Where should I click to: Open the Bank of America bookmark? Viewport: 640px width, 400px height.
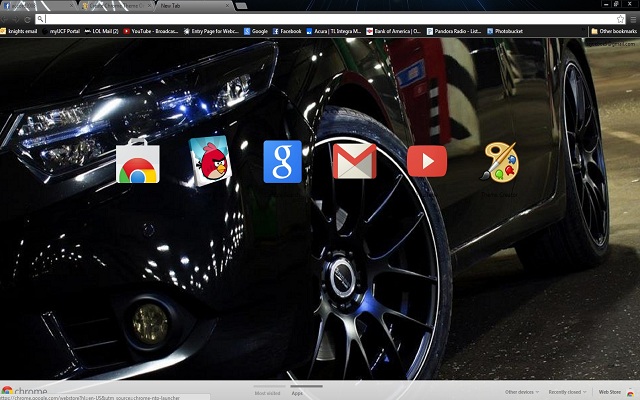[393, 31]
